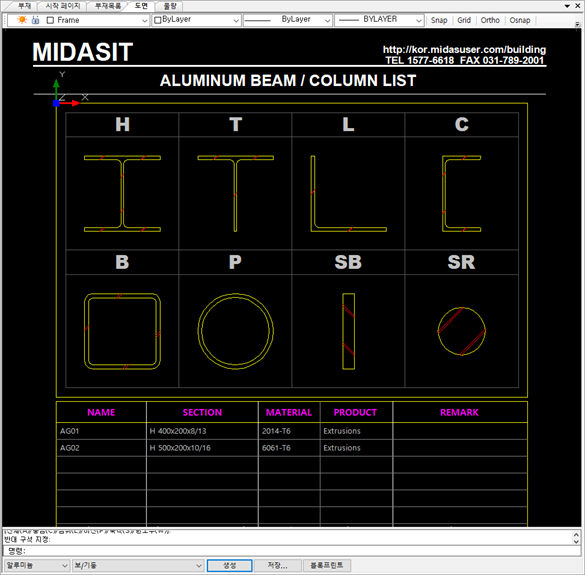Switch to the 부재목록 tab
This screenshot has height=575, width=585.
108,6
